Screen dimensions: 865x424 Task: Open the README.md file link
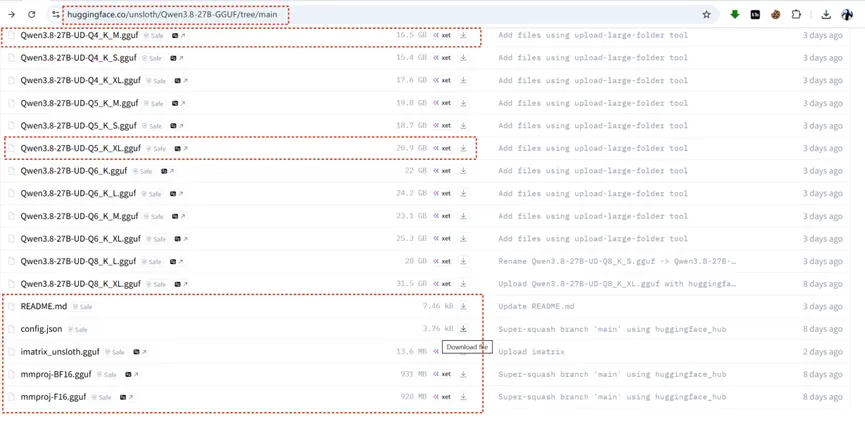pyautogui.click(x=44, y=307)
